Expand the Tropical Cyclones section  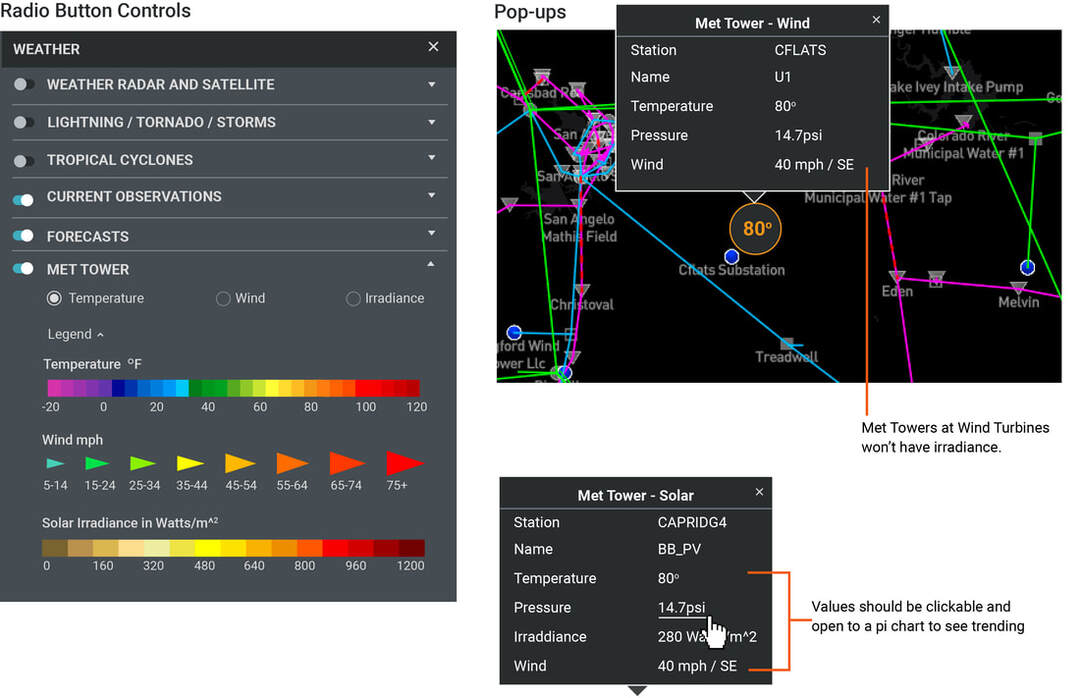432,158
